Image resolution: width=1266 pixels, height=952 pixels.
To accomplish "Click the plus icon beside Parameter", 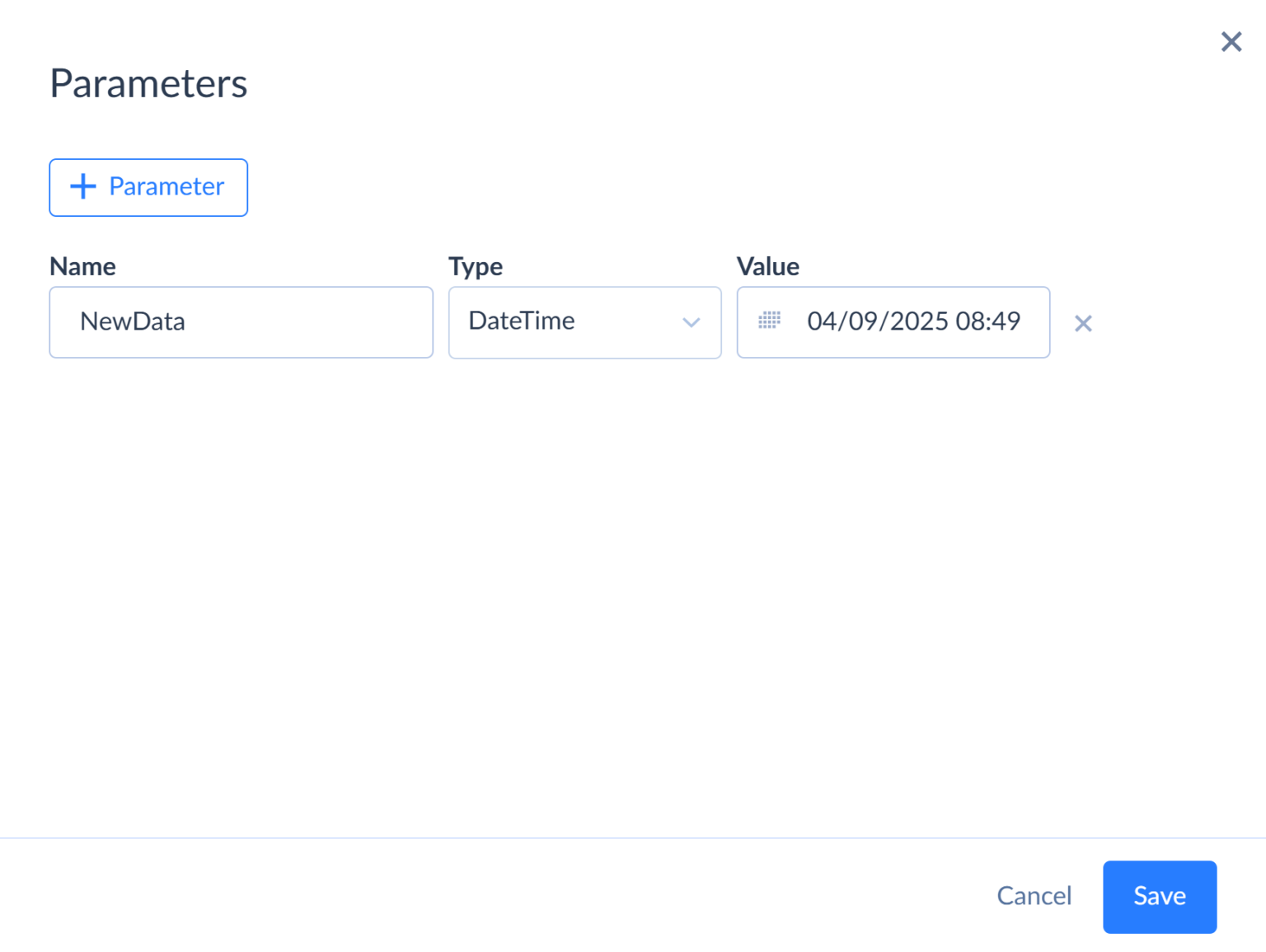I will click(x=83, y=186).
